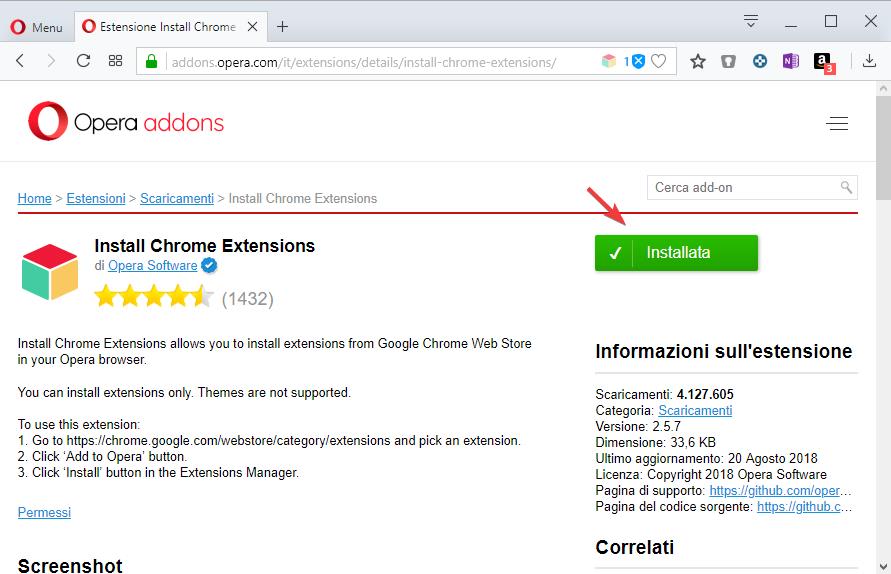Screen dimensions: 891x574
Task: Open the Amazon extension icon
Action: click(823, 62)
